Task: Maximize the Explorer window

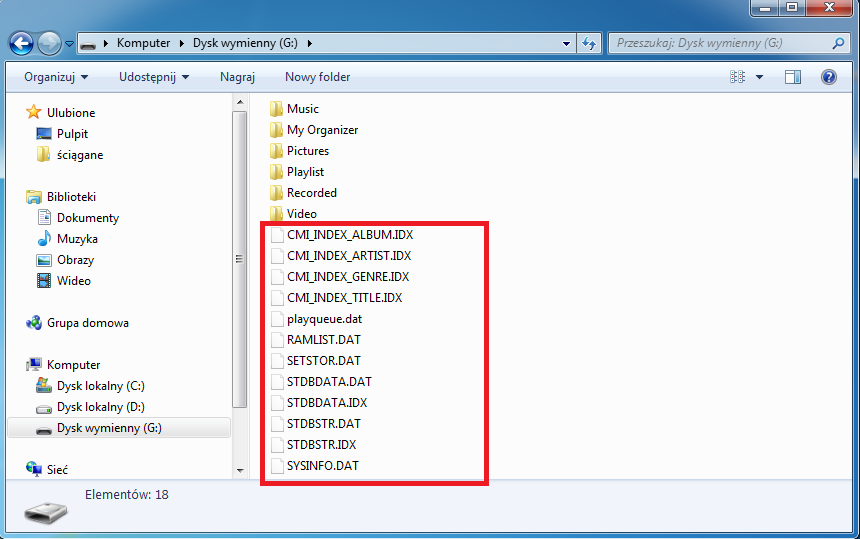Action: 791,8
